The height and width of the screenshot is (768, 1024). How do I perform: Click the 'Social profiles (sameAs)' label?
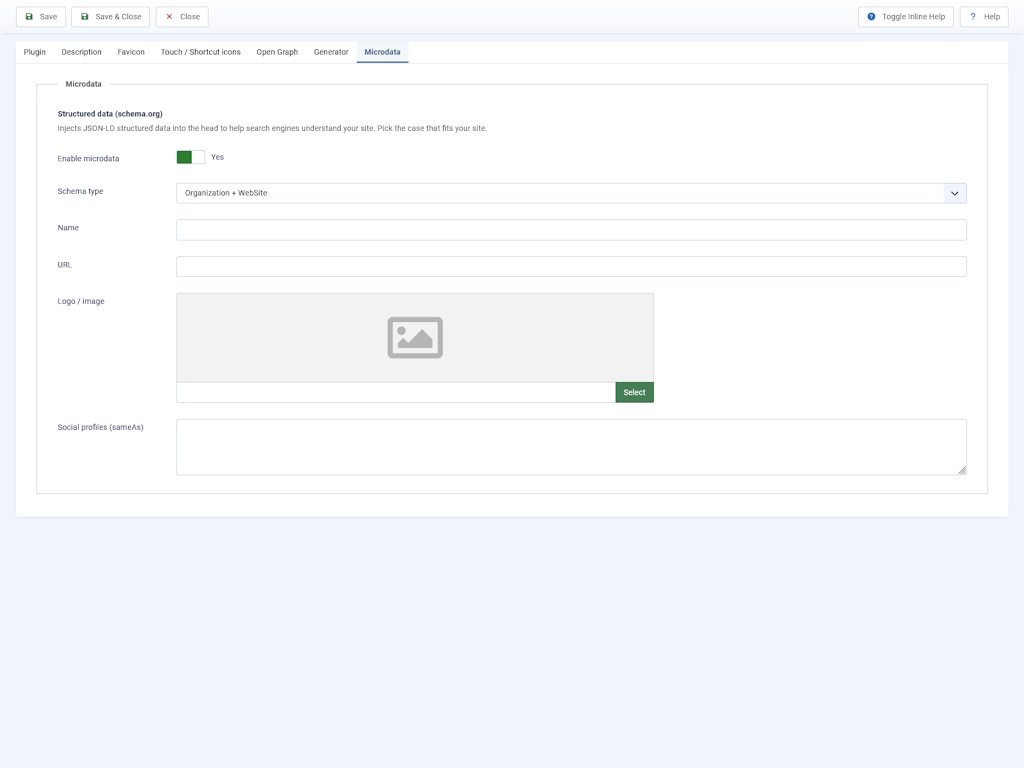[x=101, y=427]
